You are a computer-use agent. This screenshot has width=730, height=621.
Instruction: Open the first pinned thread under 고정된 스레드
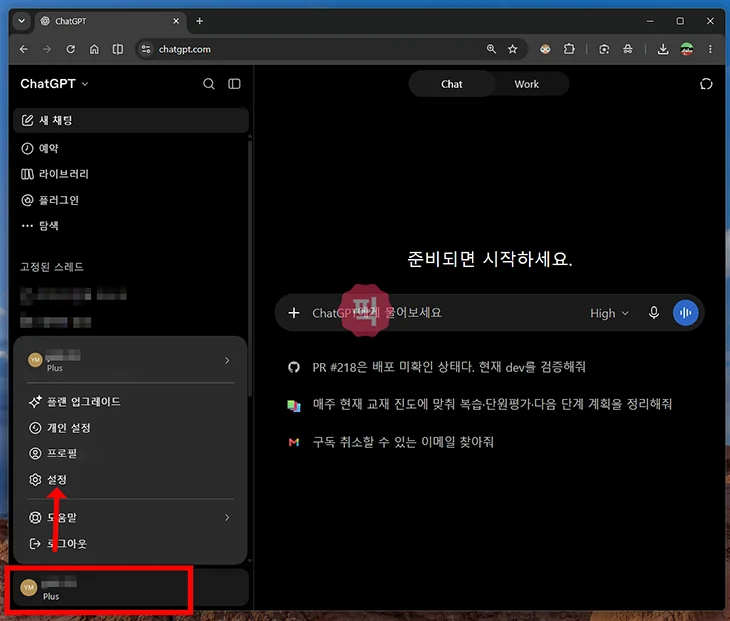click(73, 294)
